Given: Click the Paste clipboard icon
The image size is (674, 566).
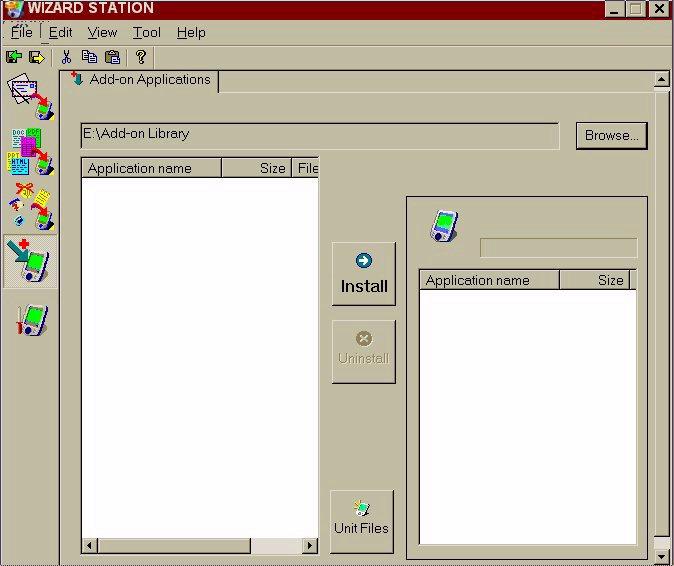Looking at the screenshot, I should (112, 58).
